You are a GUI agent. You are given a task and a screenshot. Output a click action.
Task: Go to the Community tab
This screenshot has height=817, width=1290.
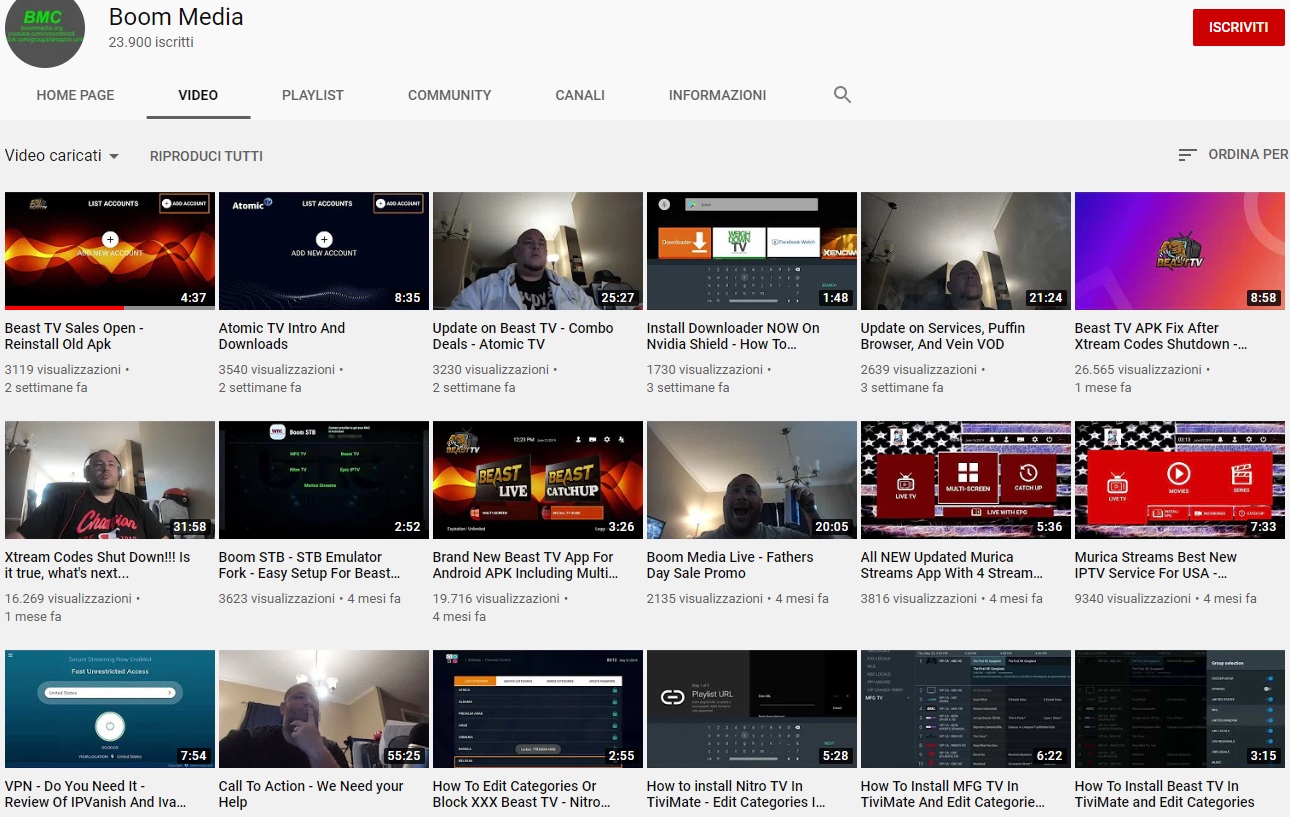pos(449,95)
